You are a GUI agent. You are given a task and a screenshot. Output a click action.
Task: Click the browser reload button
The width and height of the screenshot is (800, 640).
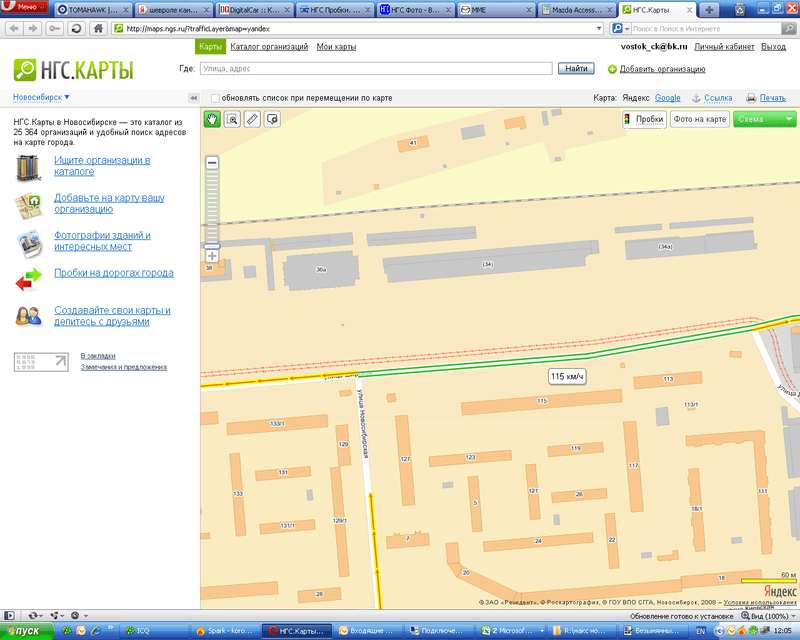coord(77,28)
